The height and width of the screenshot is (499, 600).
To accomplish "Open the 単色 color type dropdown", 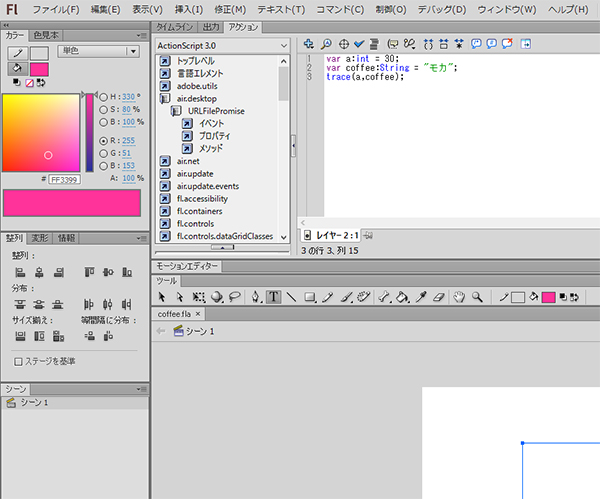I will click(x=98, y=51).
